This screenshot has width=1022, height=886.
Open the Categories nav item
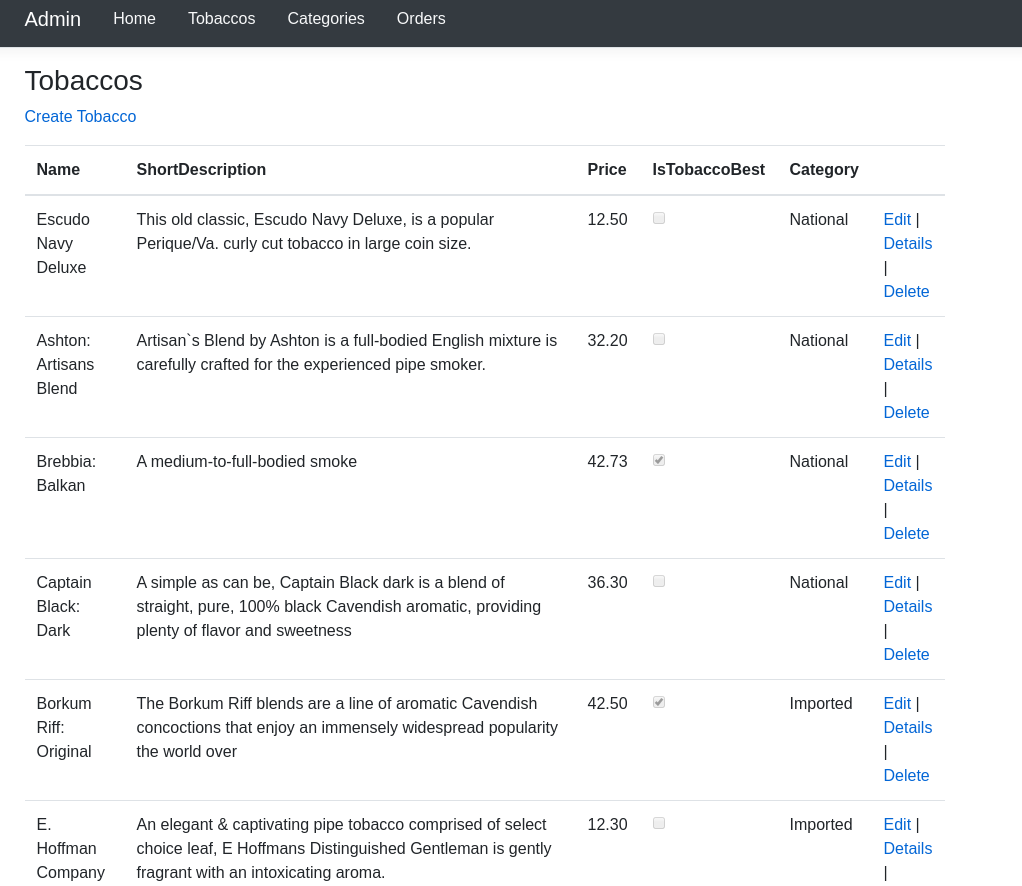(326, 18)
